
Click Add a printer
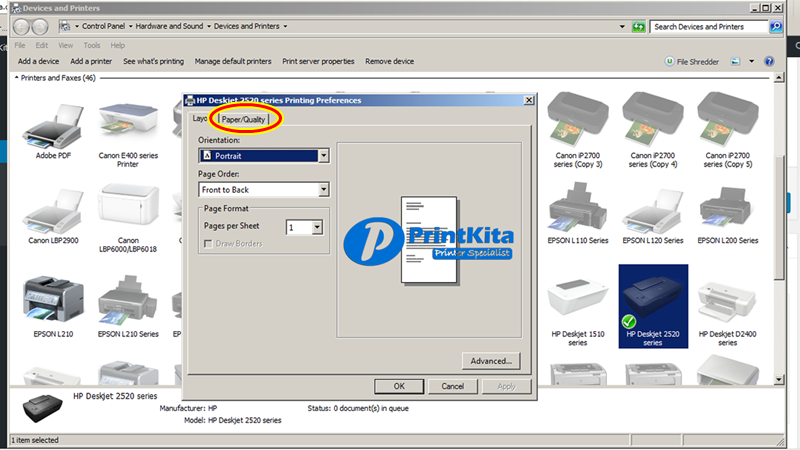pos(91,61)
